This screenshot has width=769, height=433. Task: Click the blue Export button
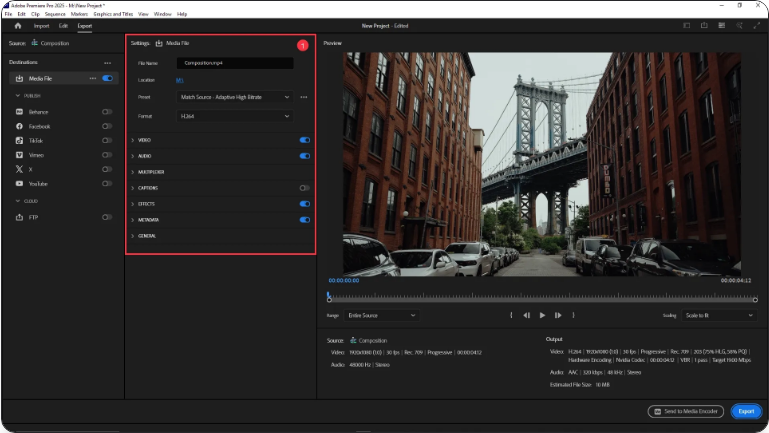point(745,411)
